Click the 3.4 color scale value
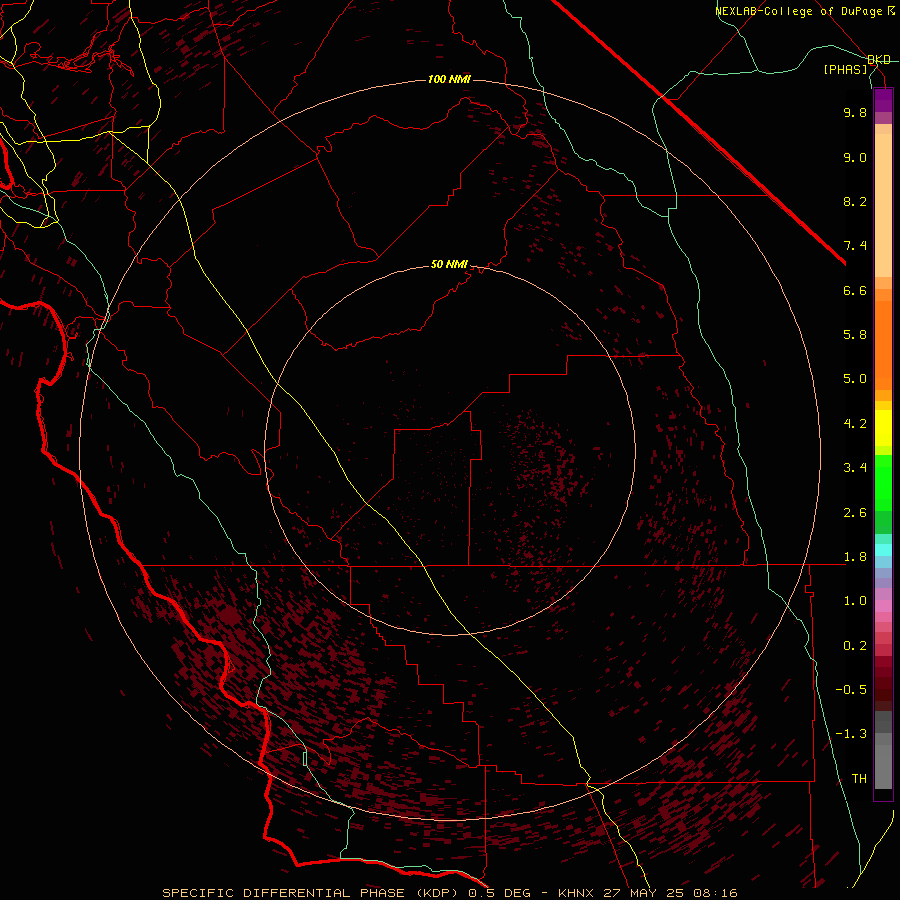 855,468
